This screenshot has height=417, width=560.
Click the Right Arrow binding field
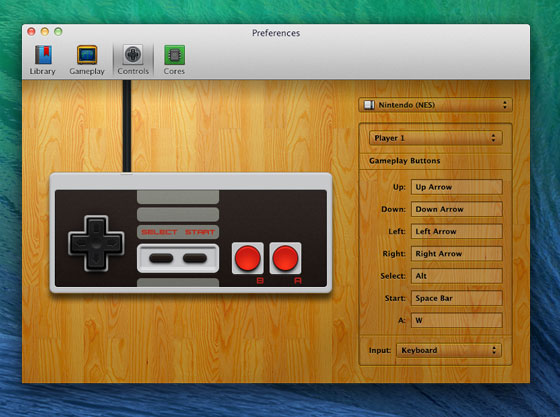(457, 254)
